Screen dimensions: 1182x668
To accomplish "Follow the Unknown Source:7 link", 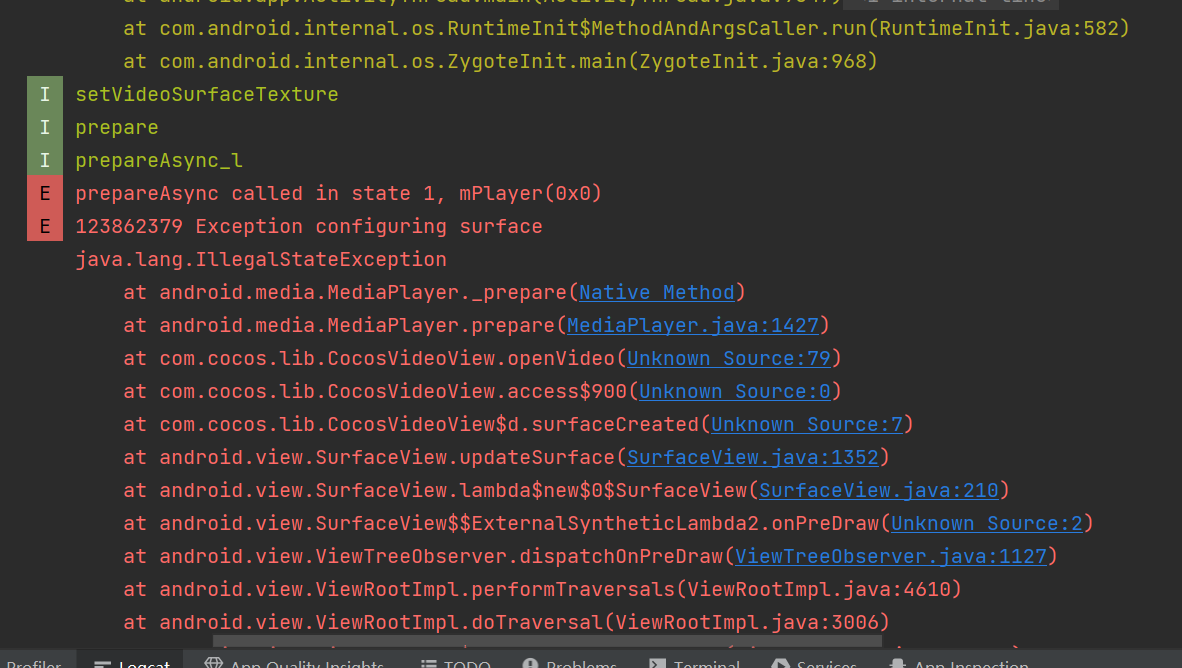I will pos(807,425).
